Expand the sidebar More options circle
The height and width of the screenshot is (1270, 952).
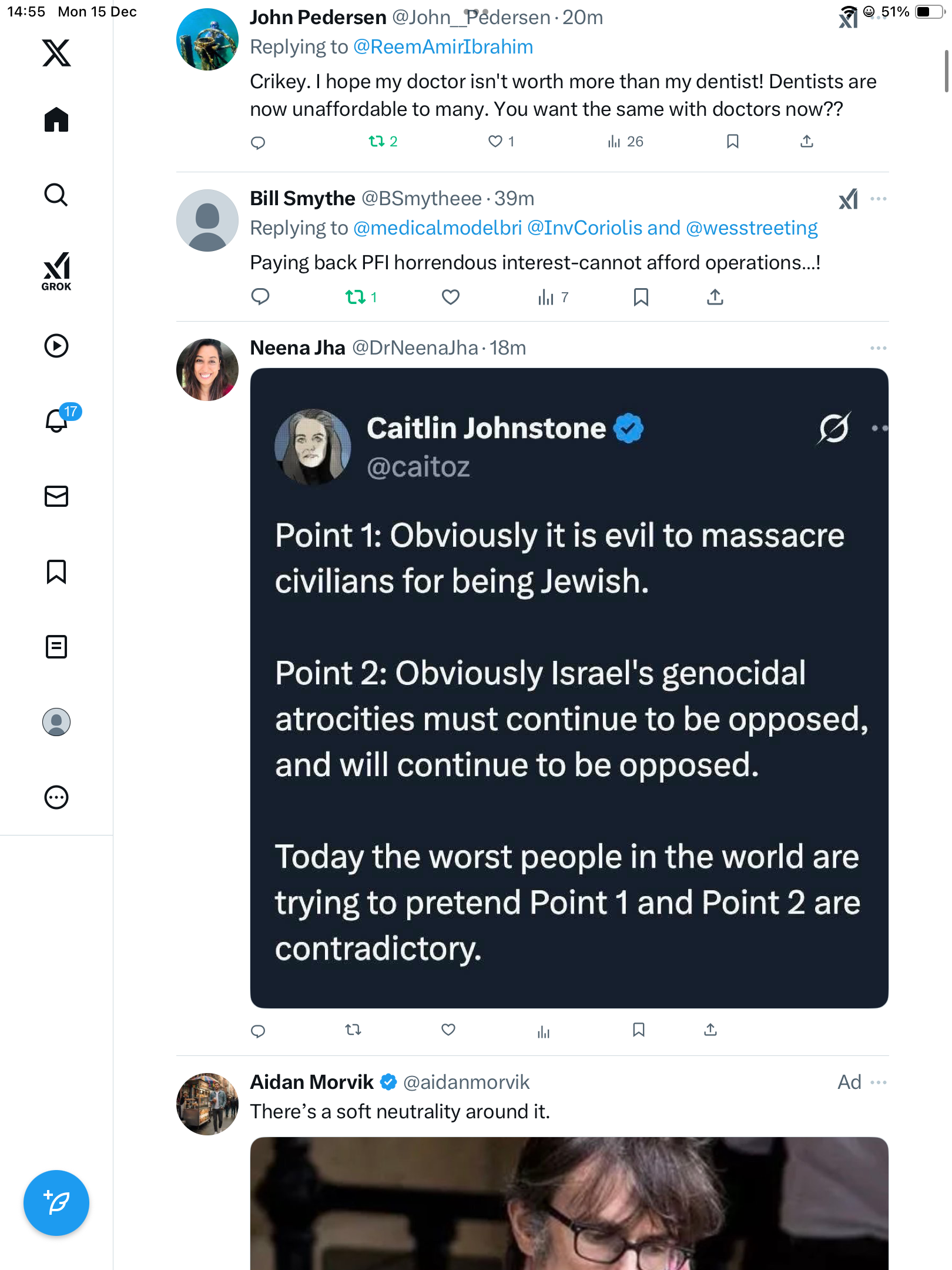click(x=56, y=797)
